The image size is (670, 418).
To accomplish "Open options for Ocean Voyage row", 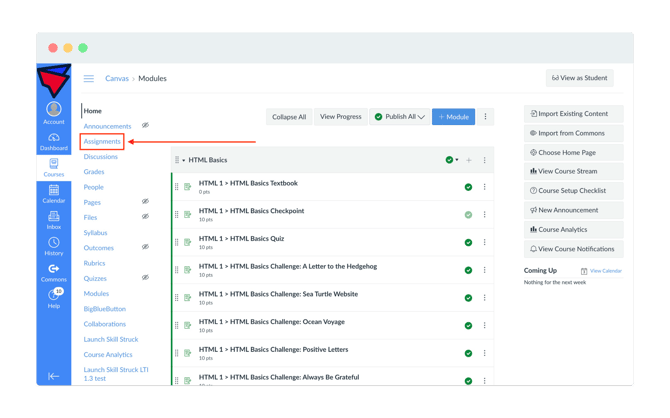I will (485, 326).
